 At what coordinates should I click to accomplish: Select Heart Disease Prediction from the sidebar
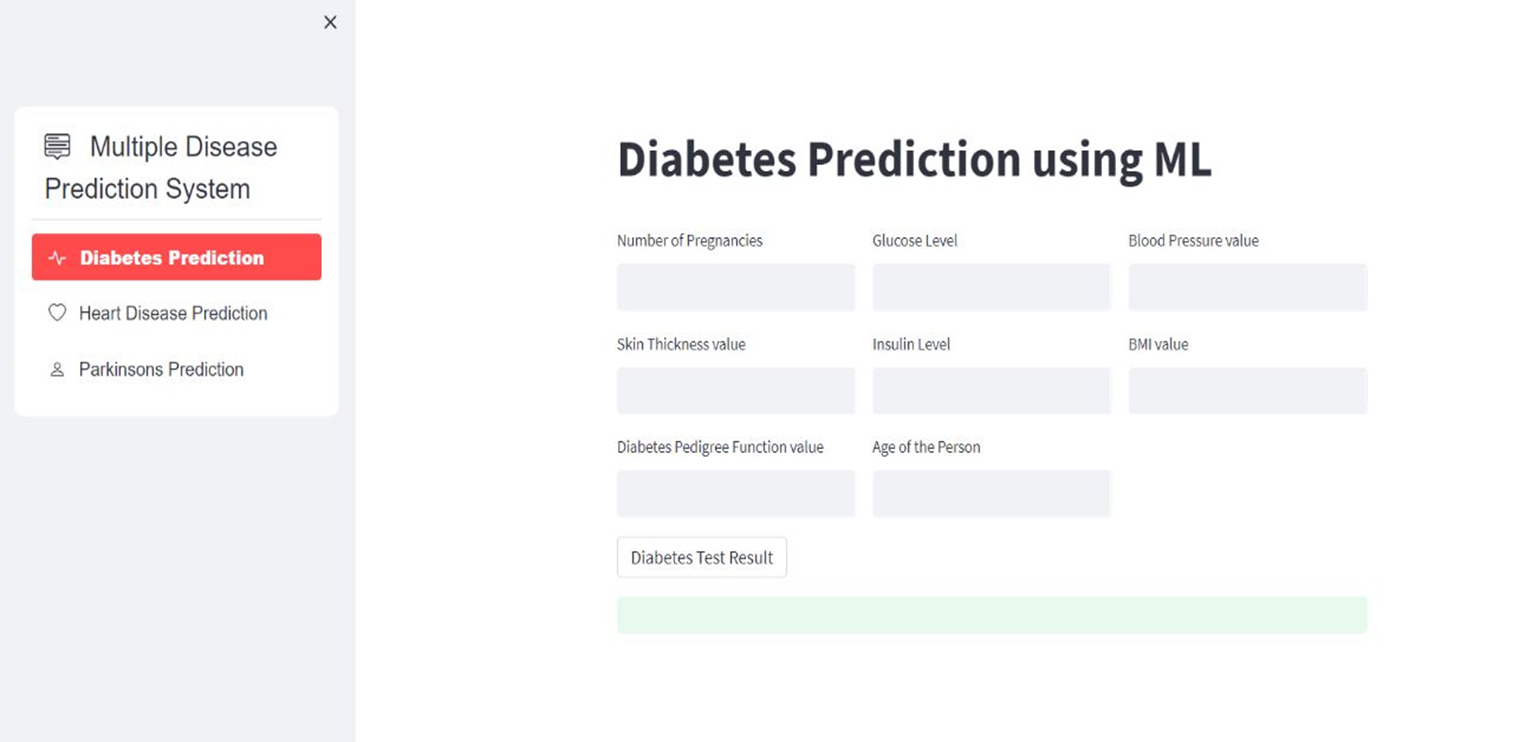point(173,313)
